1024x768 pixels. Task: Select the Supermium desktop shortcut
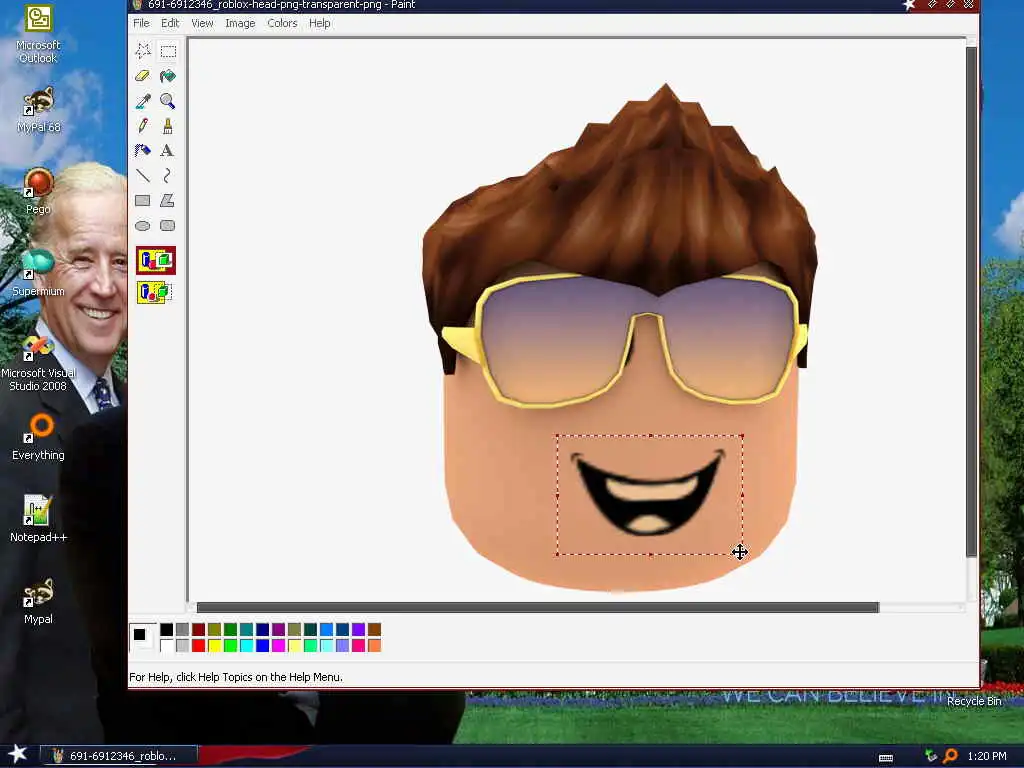click(38, 274)
